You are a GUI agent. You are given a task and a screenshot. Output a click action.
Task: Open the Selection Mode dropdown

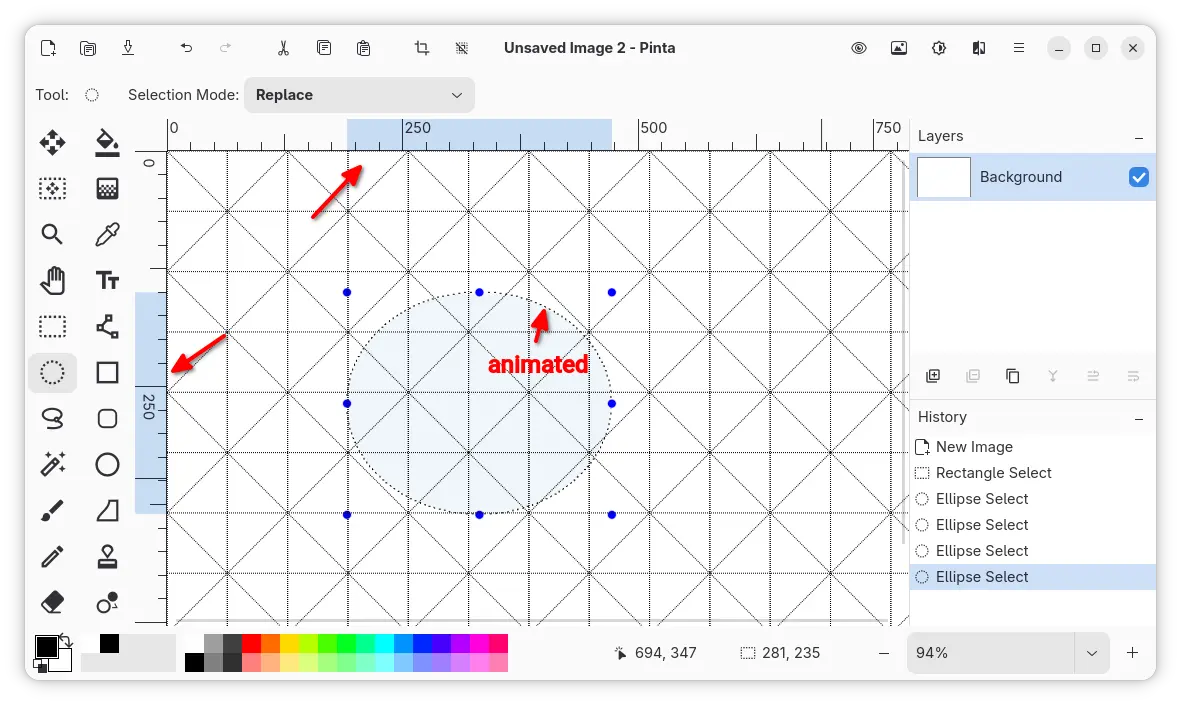359,95
